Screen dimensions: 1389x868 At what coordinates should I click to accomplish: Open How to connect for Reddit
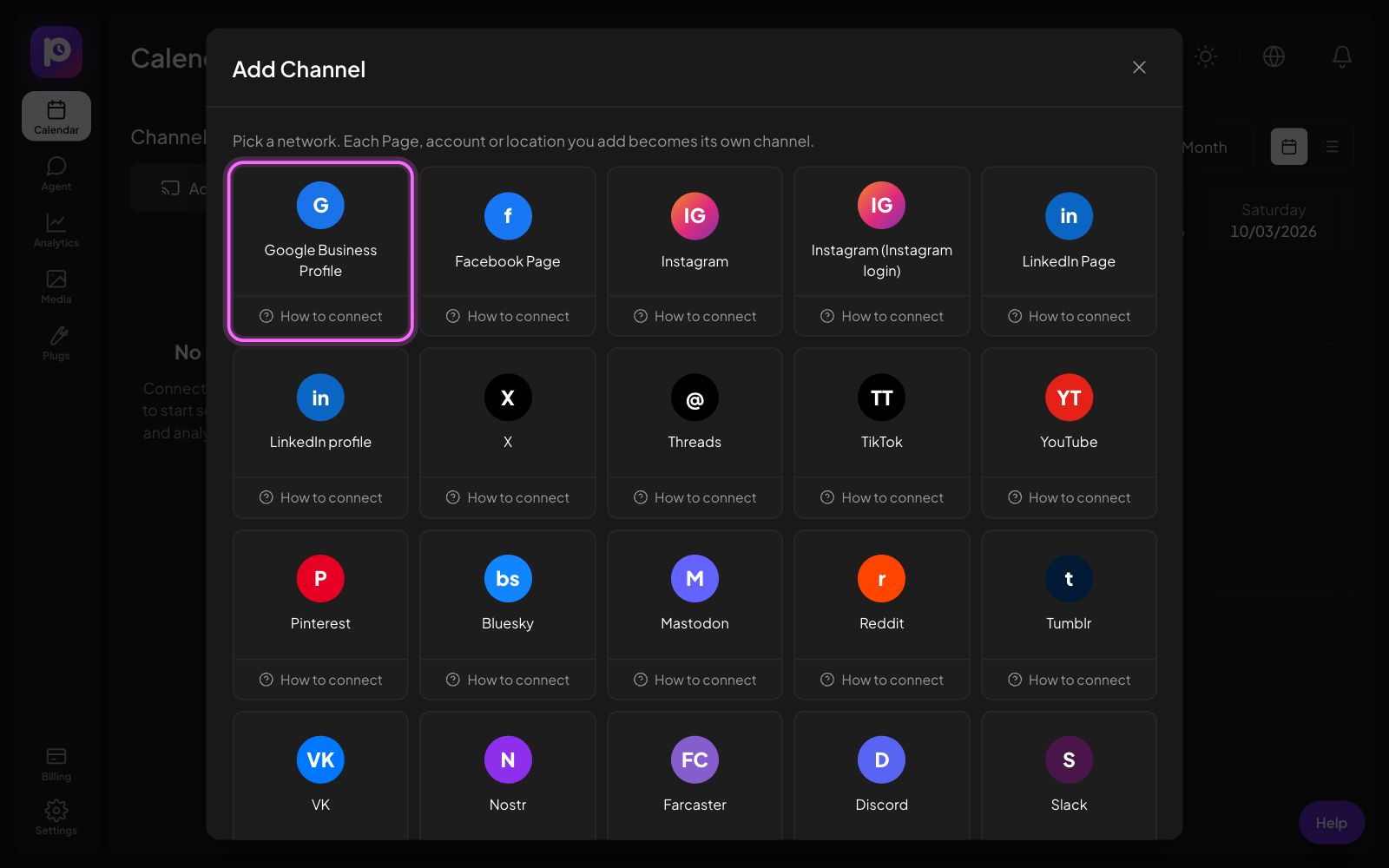tap(881, 680)
